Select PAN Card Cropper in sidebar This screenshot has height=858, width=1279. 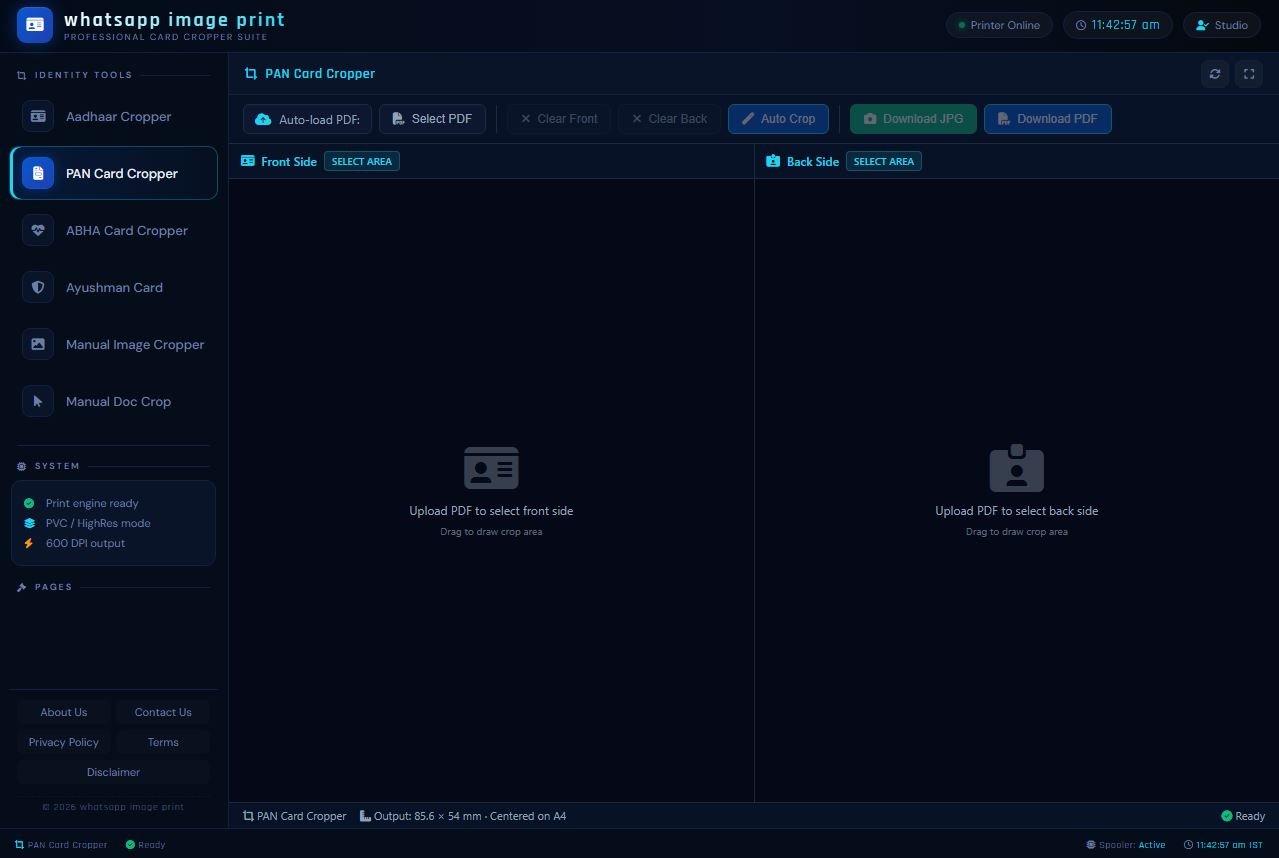click(x=113, y=173)
